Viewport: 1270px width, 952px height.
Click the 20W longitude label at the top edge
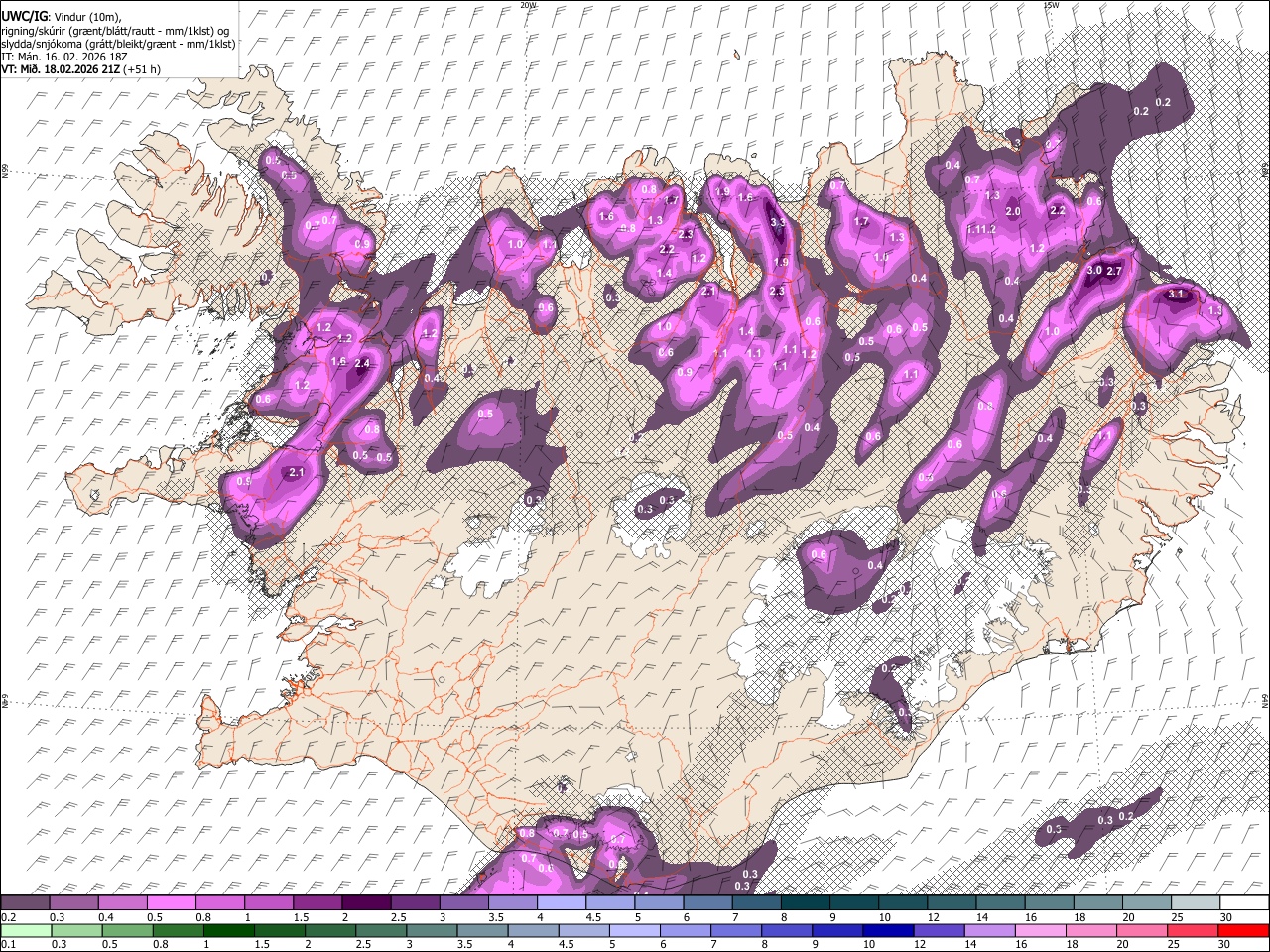[x=529, y=5]
